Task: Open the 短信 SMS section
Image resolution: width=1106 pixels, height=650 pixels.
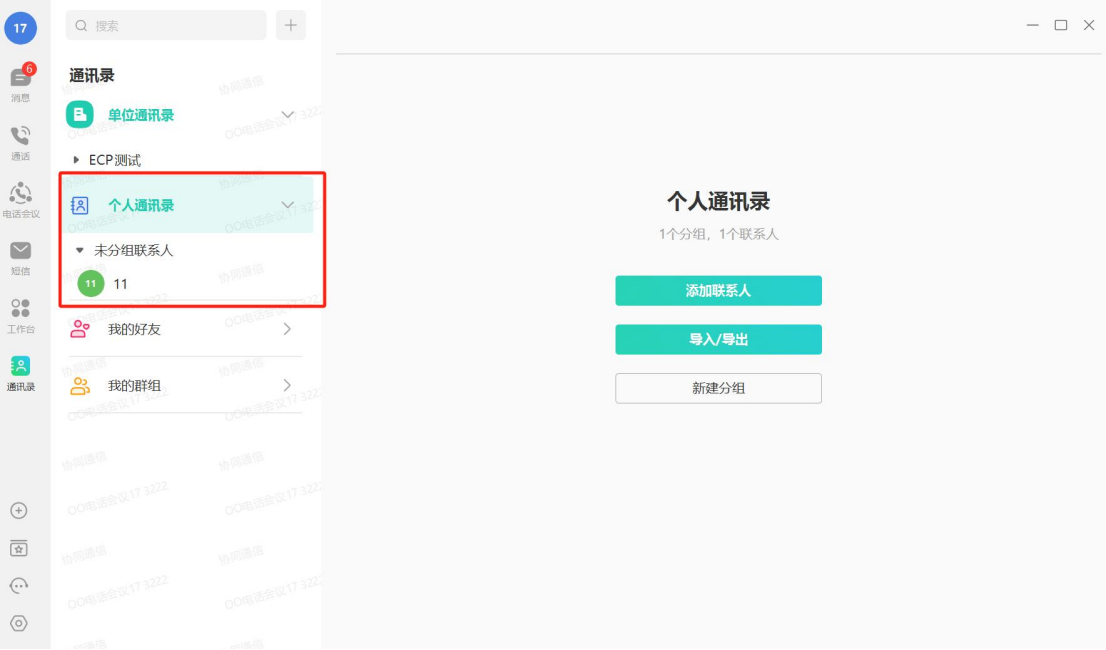Action: [21, 258]
